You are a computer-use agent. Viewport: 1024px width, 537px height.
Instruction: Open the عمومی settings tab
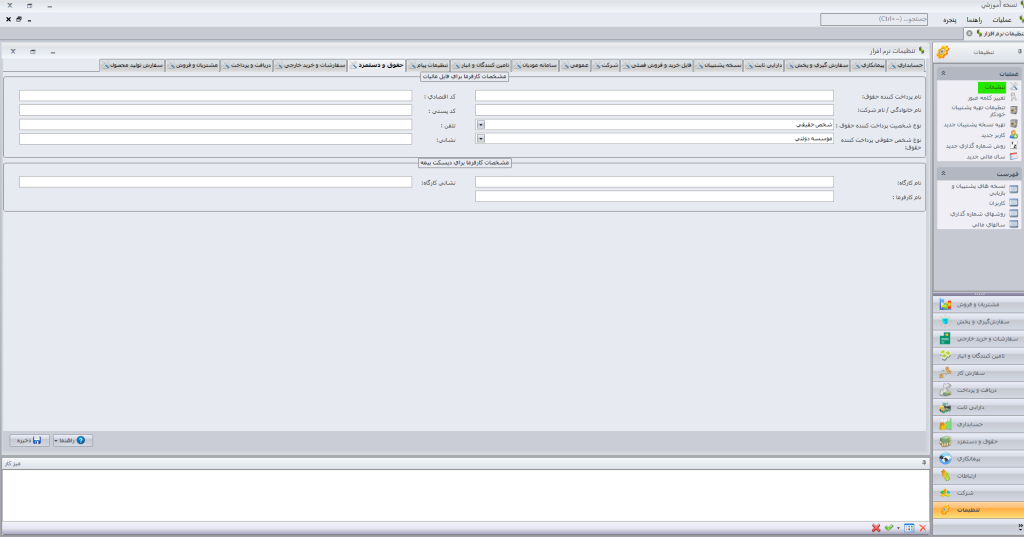tap(575, 65)
